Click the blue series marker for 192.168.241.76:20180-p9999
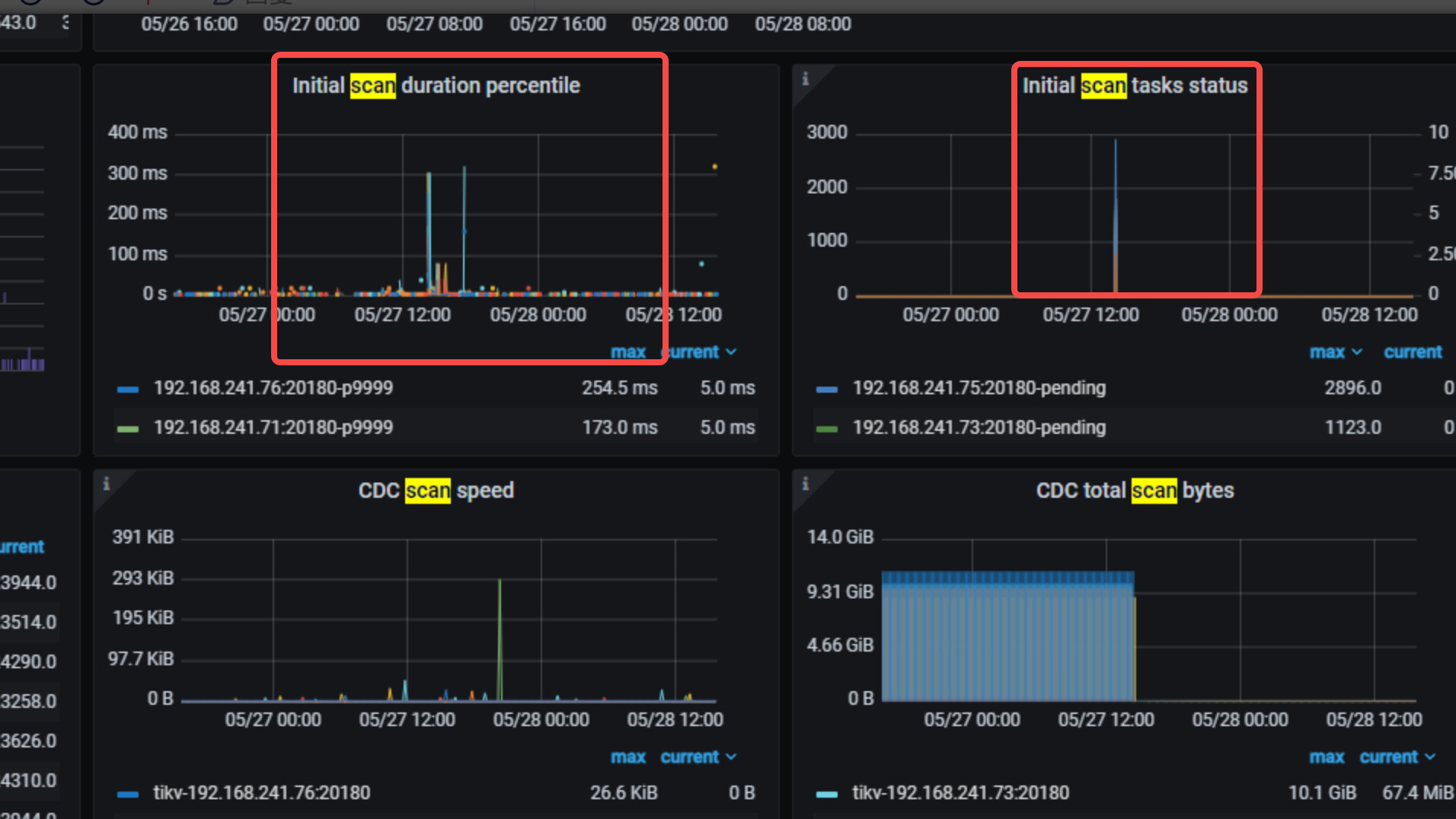This screenshot has height=819, width=1456. coord(128,389)
